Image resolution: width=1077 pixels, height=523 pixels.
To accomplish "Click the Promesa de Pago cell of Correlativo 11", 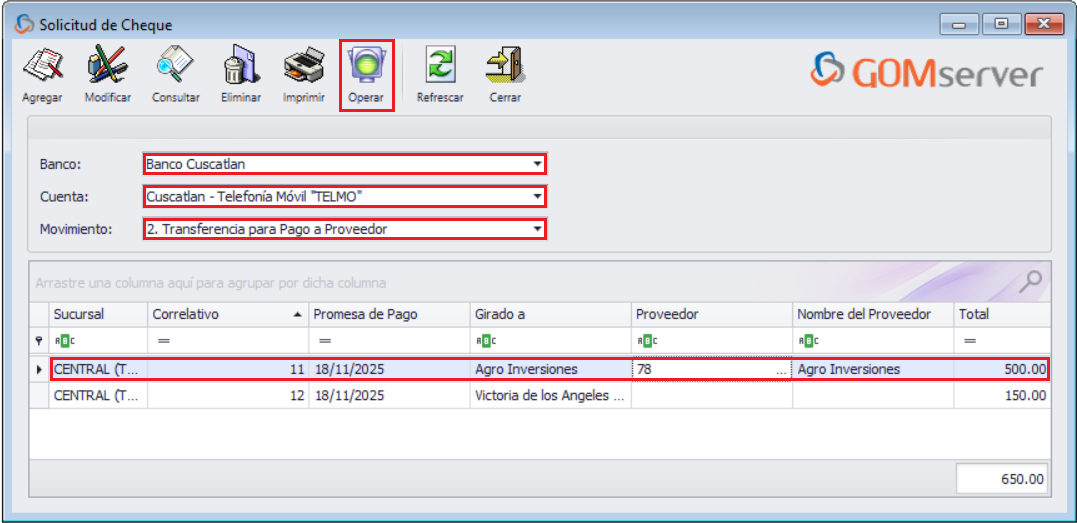I will click(x=389, y=370).
